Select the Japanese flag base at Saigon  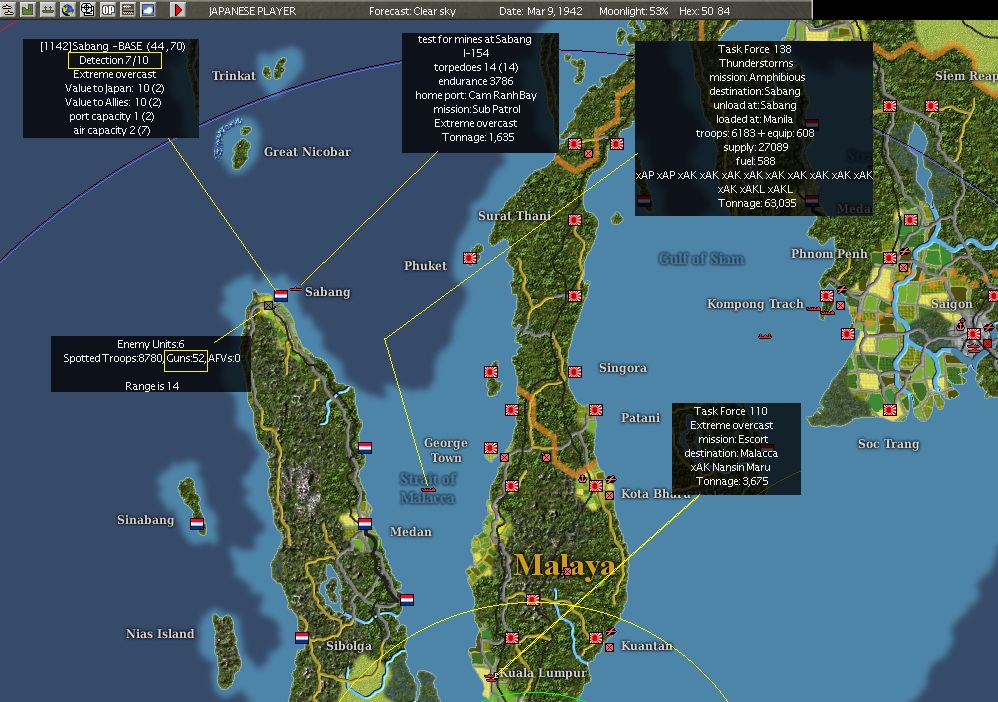coord(974,333)
